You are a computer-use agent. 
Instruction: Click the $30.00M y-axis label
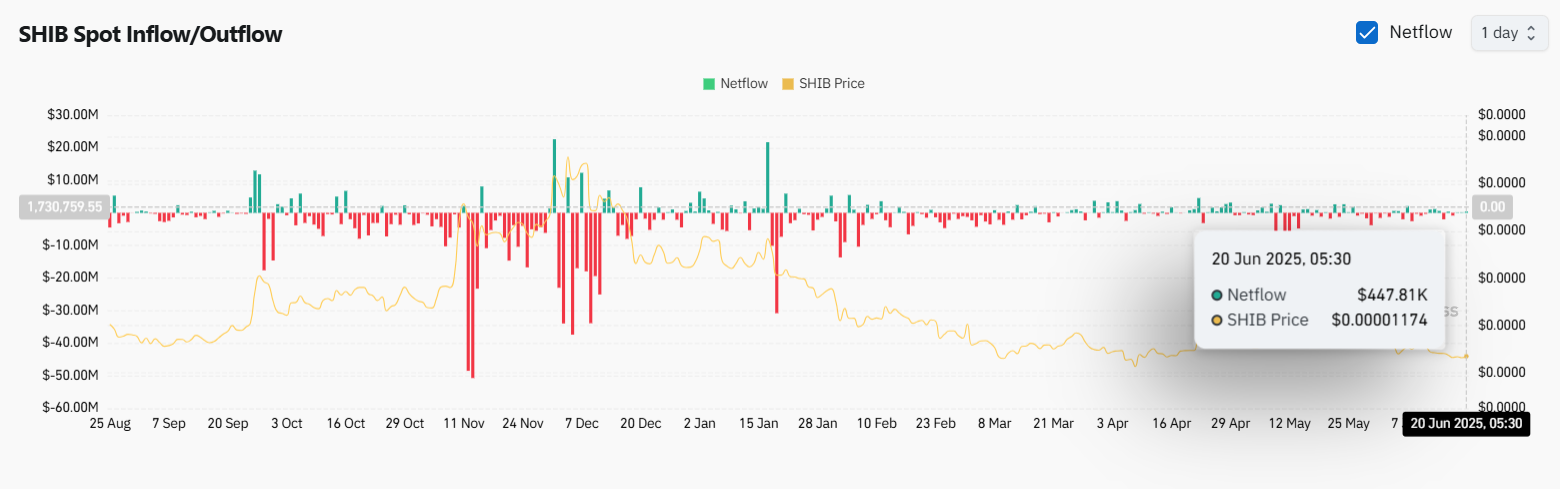72,115
